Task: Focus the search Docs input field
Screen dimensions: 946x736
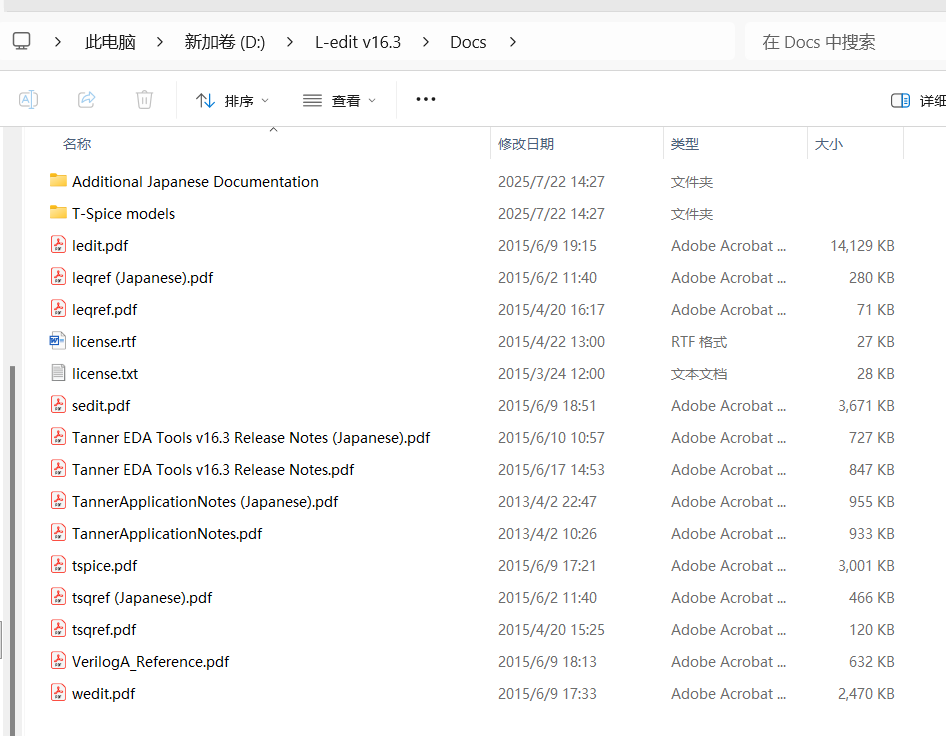Action: tap(845, 42)
